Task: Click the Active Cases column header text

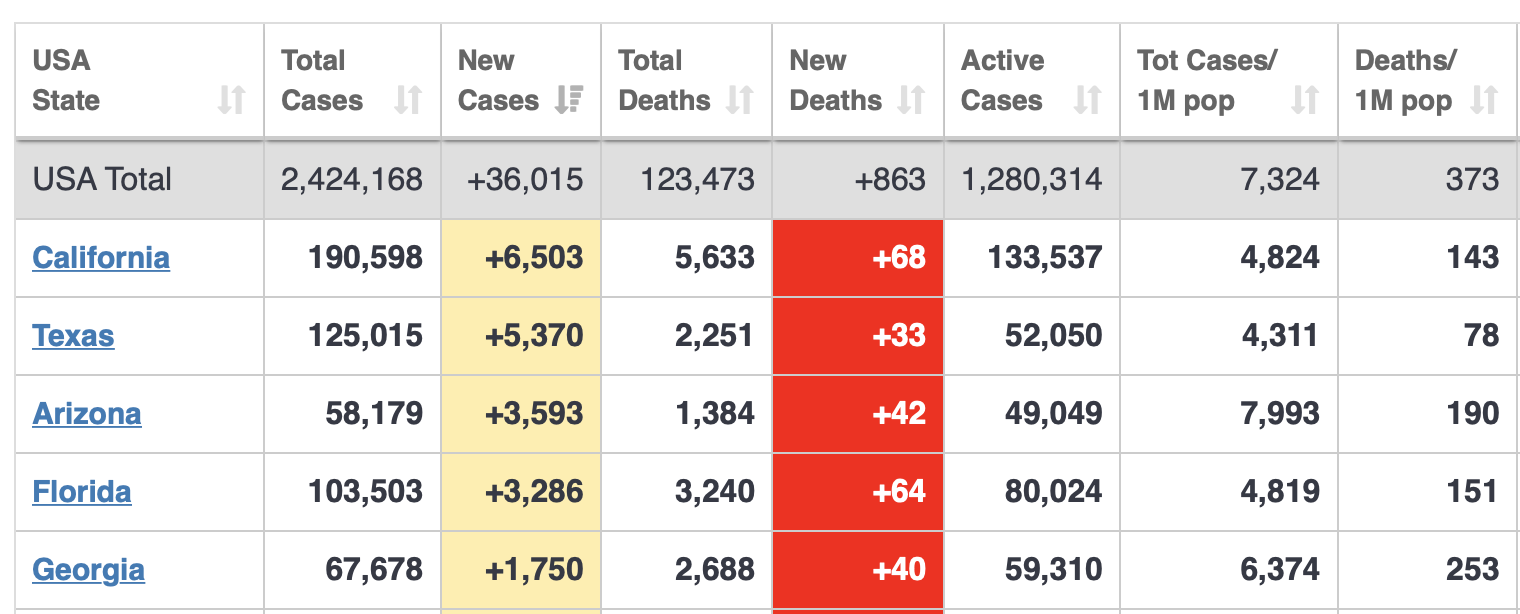Action: 1003,81
